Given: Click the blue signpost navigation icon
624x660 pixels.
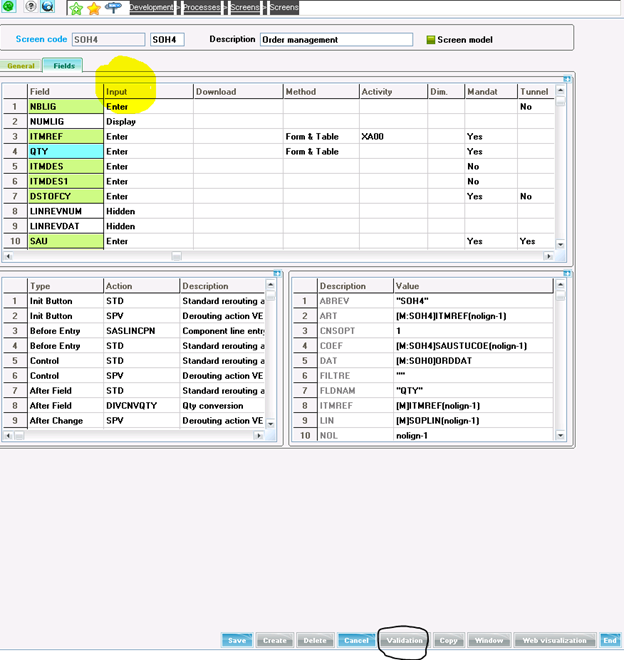Looking at the screenshot, I should click(x=112, y=8).
